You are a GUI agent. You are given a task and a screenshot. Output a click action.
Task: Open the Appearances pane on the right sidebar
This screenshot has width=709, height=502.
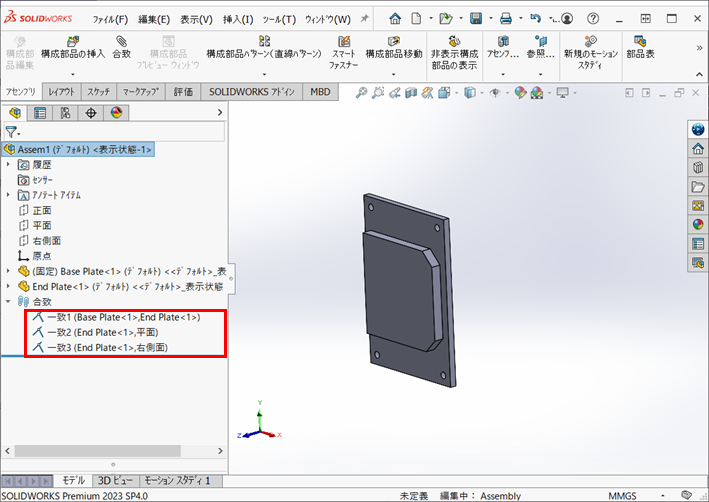698,224
